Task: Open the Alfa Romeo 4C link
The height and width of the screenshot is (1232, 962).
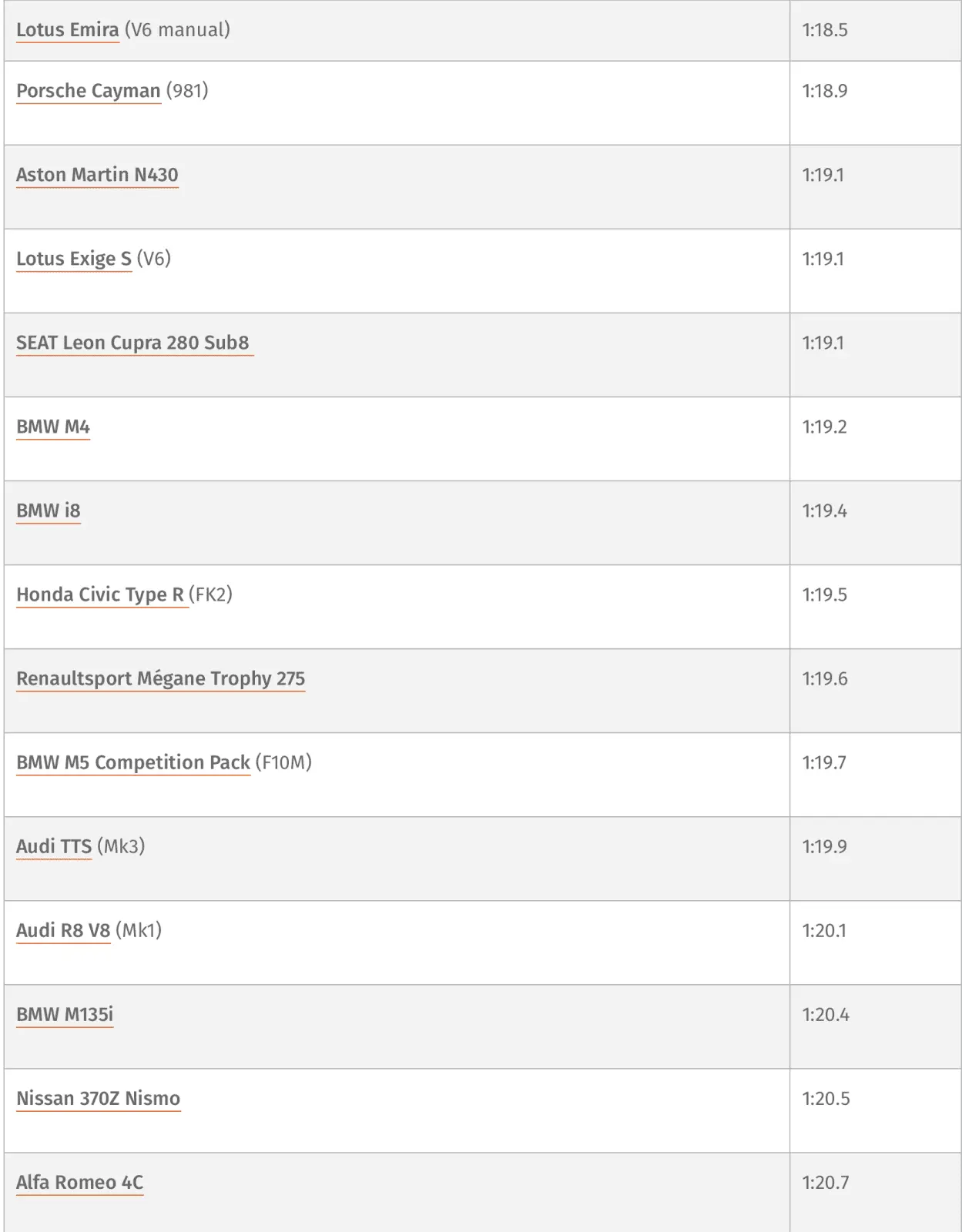Action: coord(79,1182)
